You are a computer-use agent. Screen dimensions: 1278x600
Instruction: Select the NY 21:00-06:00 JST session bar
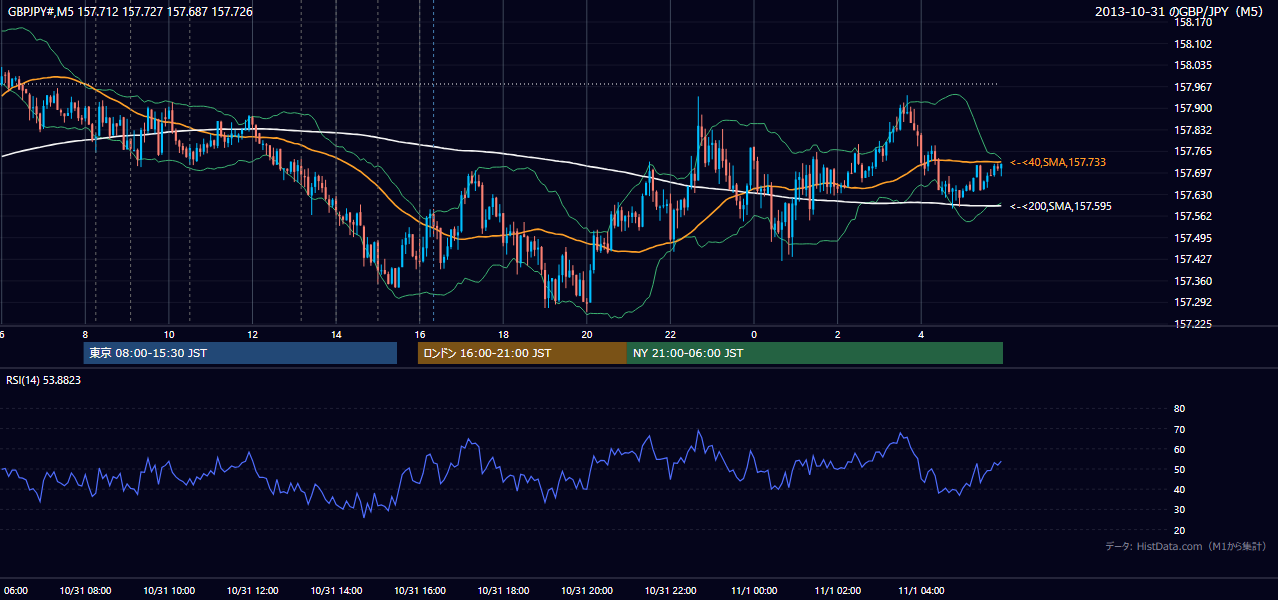[815, 353]
